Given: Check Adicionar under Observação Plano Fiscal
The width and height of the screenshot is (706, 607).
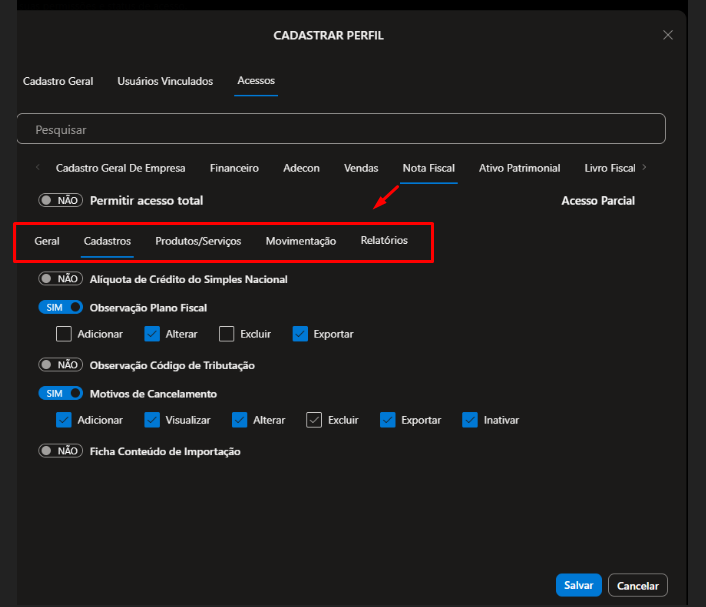Looking at the screenshot, I should pos(64,334).
